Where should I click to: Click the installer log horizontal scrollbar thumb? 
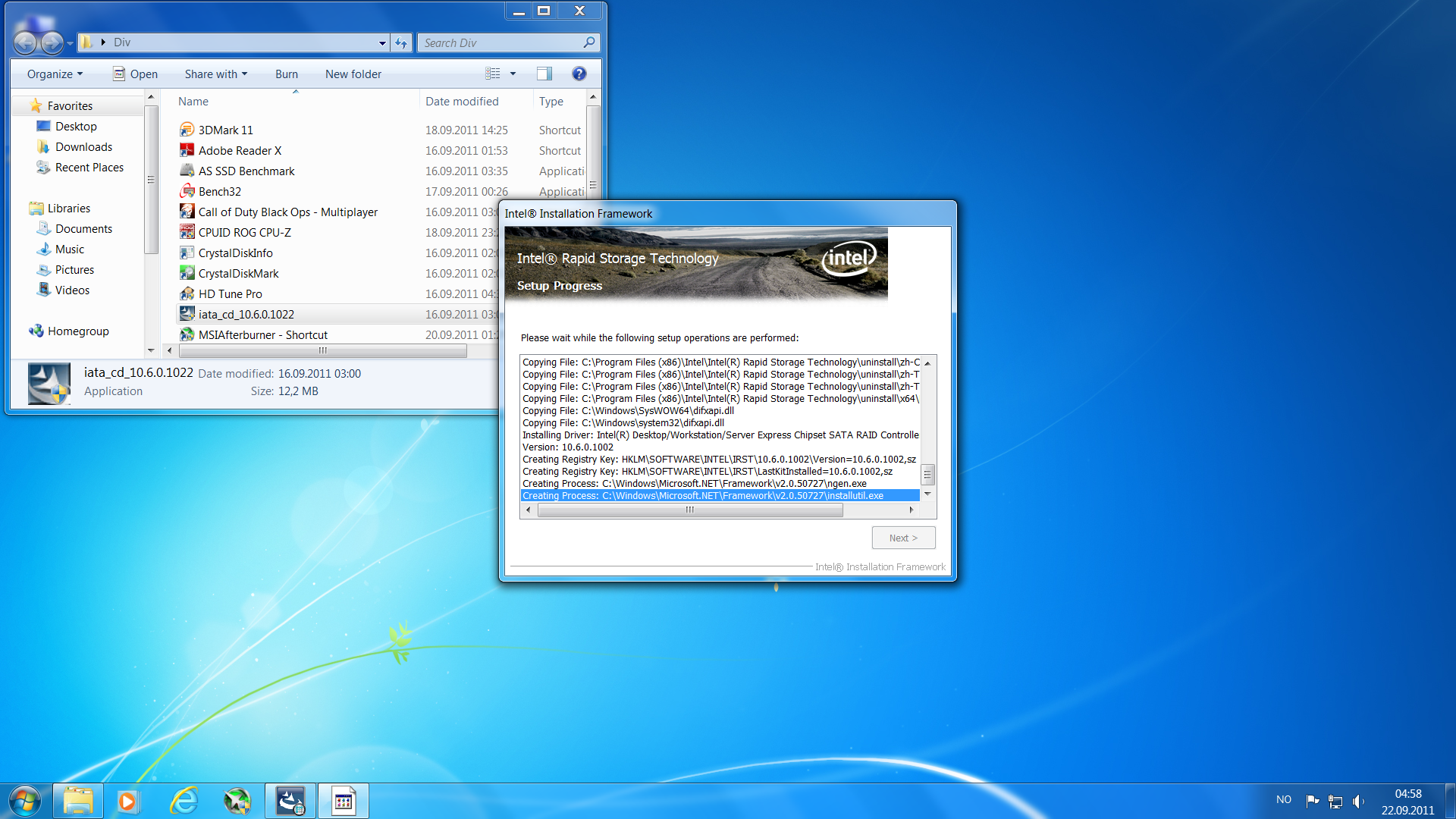[690, 510]
